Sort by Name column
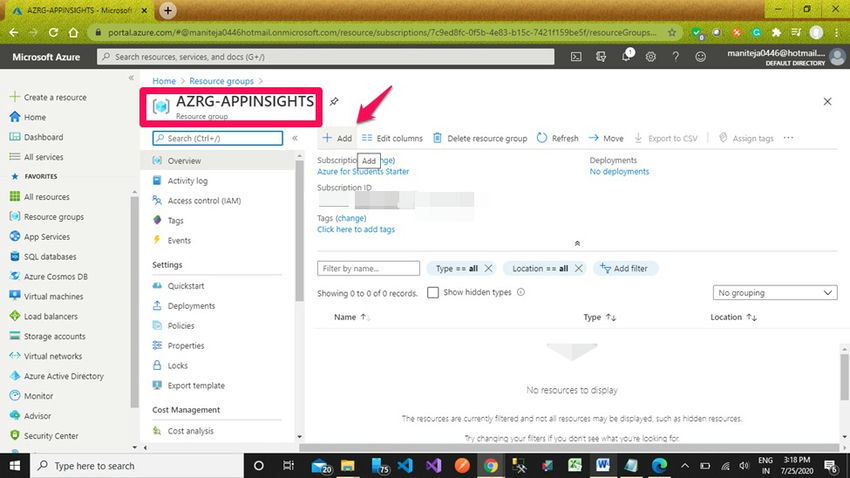 pyautogui.click(x=350, y=317)
